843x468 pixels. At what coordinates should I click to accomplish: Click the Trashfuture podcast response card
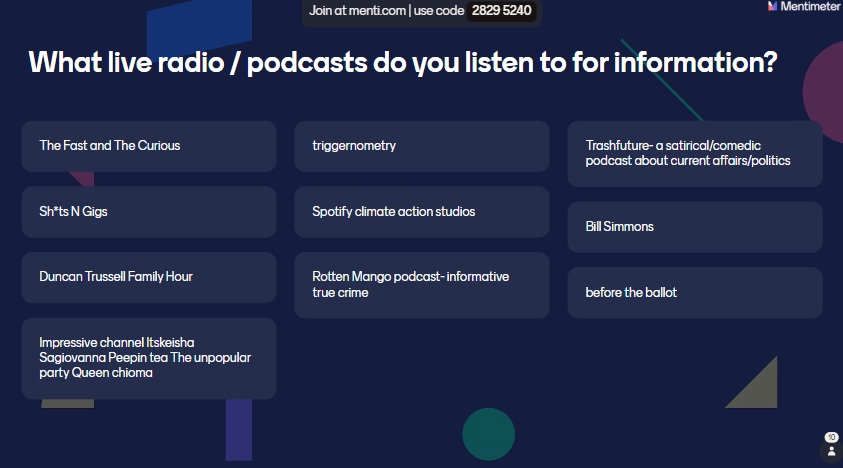point(694,154)
